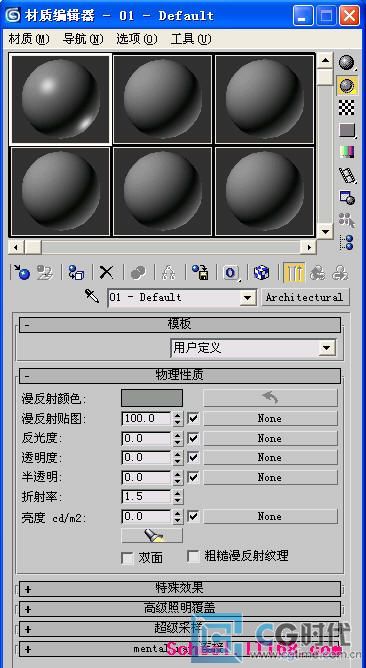Click the 漫反射贴图 amount field
This screenshot has width=366, height=668.
click(x=147, y=418)
